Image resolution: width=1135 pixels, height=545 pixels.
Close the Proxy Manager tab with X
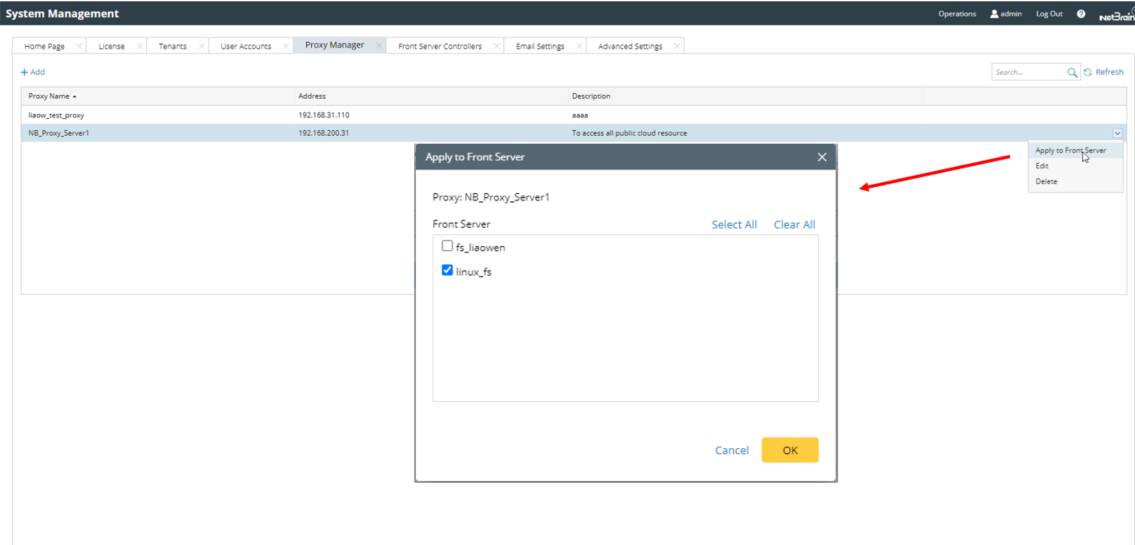tap(378, 46)
